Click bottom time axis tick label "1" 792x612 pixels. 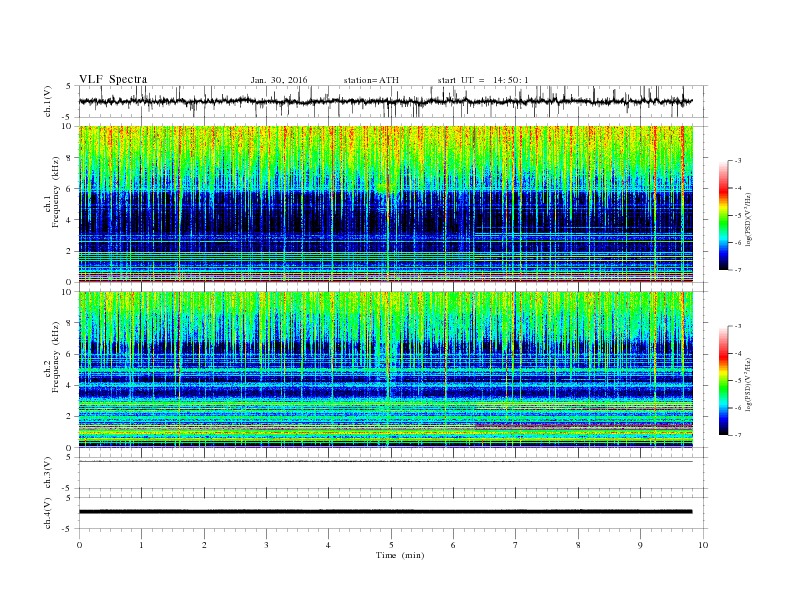click(142, 545)
